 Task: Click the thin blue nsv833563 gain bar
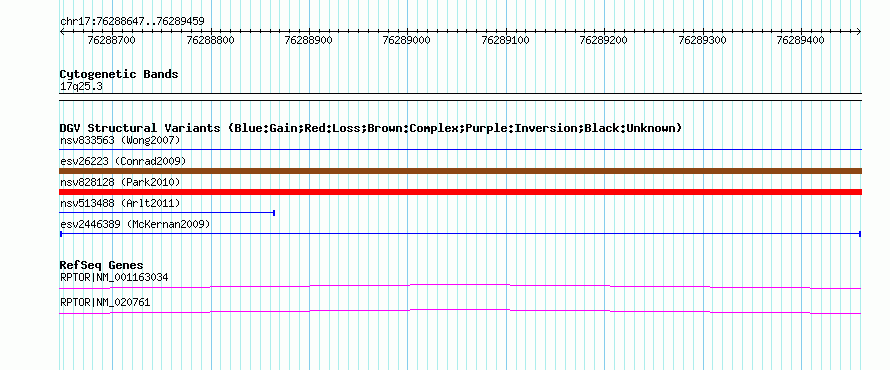461,149
